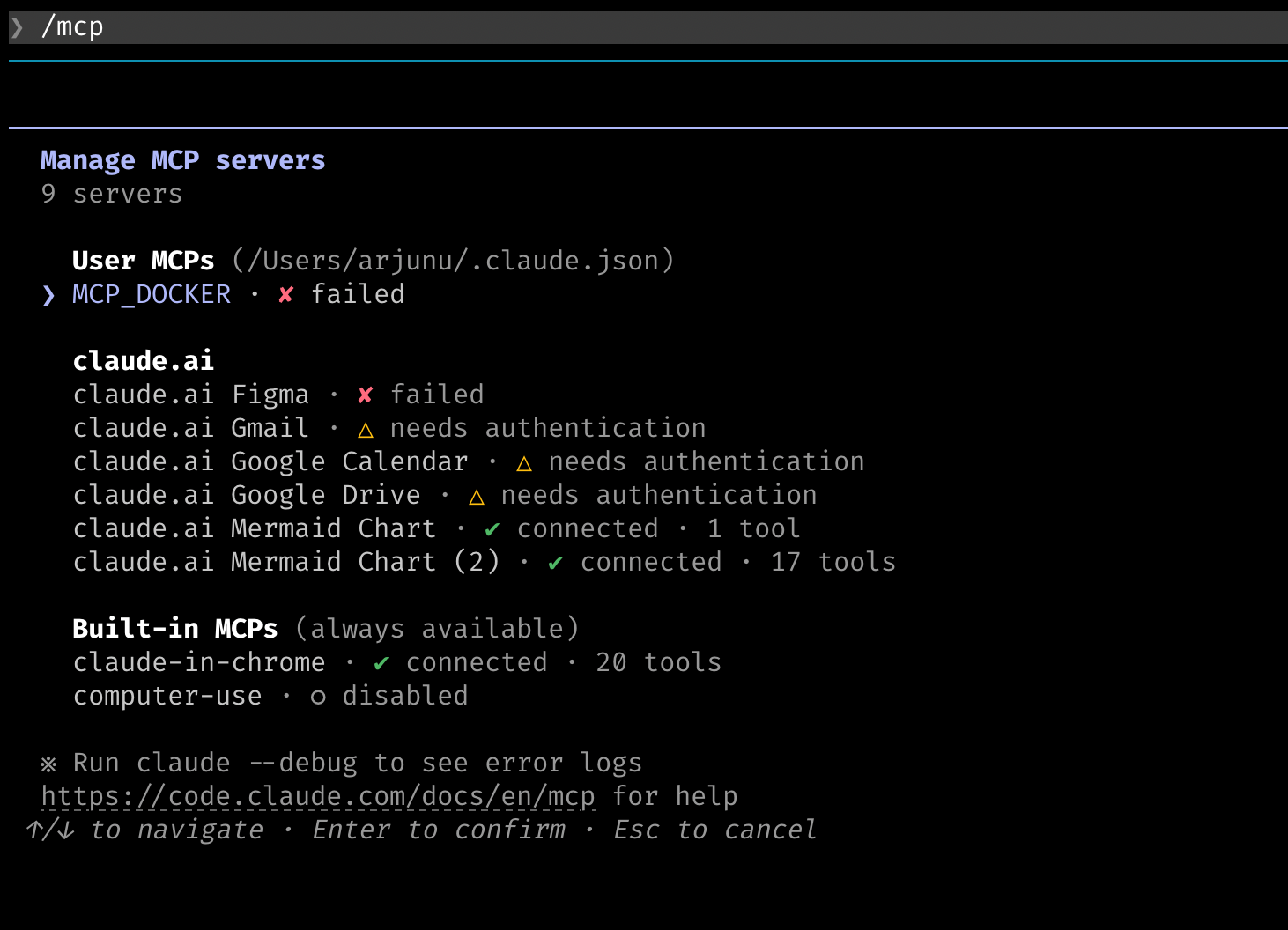The image size is (1288, 930).
Task: Click 'needs authentication' on the Gmail row
Action: click(548, 428)
